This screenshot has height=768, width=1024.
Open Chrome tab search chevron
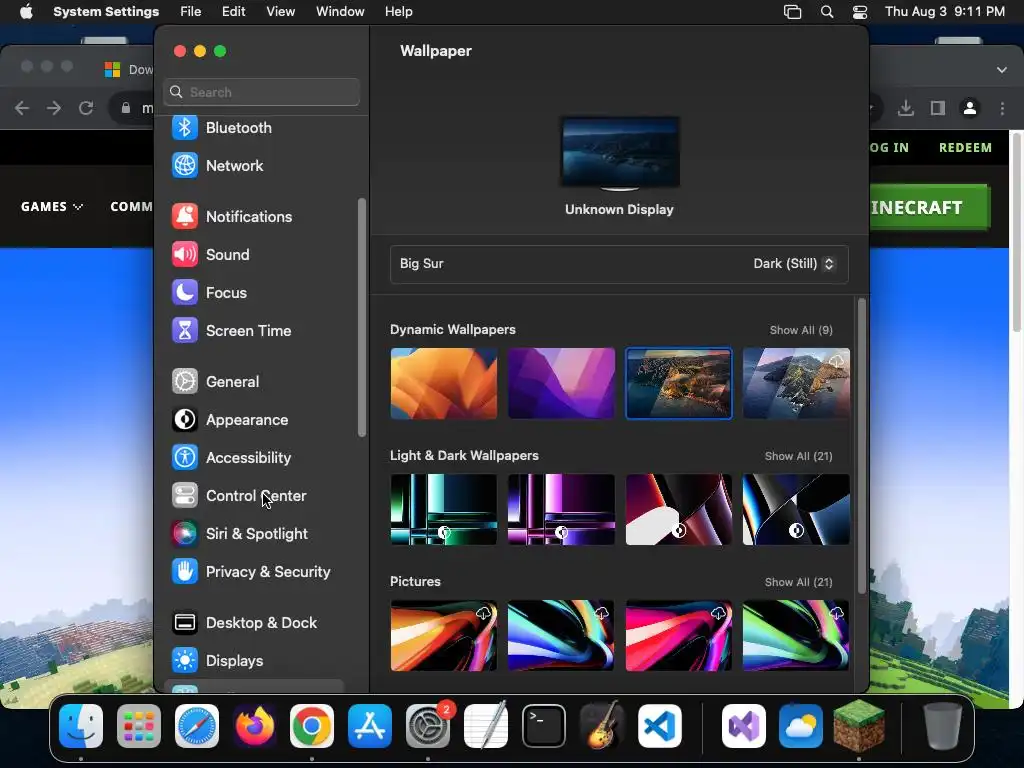tap(1001, 69)
